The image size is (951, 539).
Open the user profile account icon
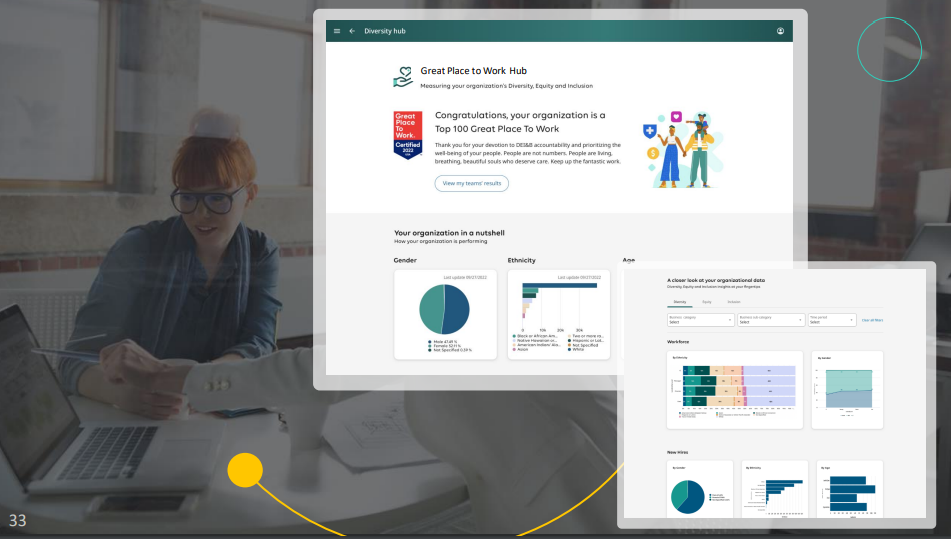780,31
